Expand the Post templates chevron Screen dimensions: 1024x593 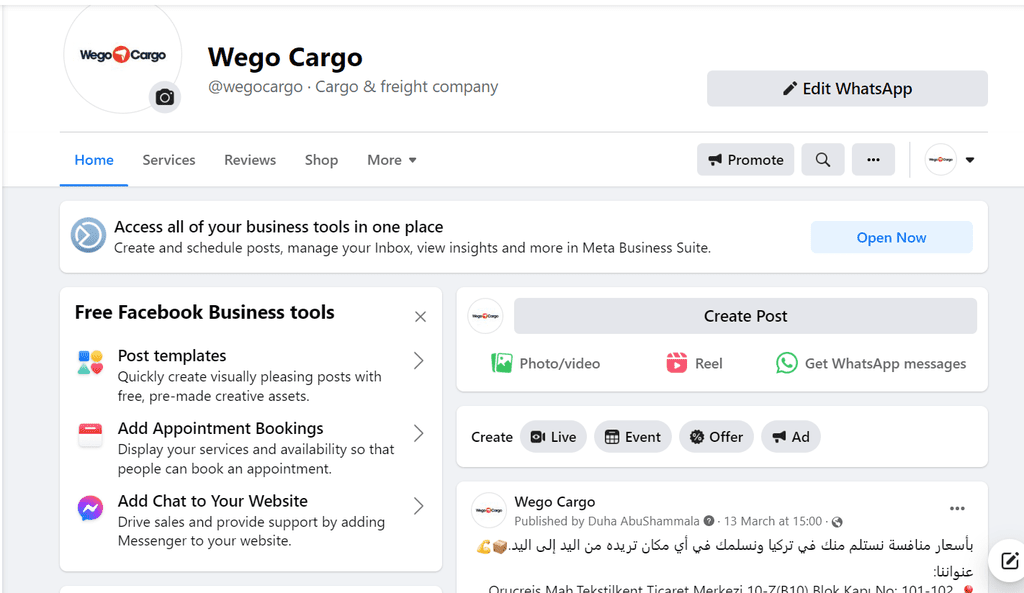coord(419,361)
